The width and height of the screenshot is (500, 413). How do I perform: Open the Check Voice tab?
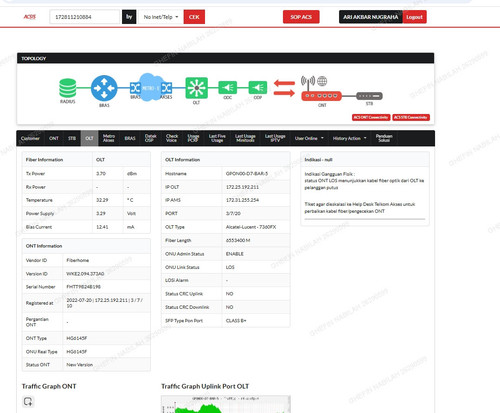[x=172, y=138]
